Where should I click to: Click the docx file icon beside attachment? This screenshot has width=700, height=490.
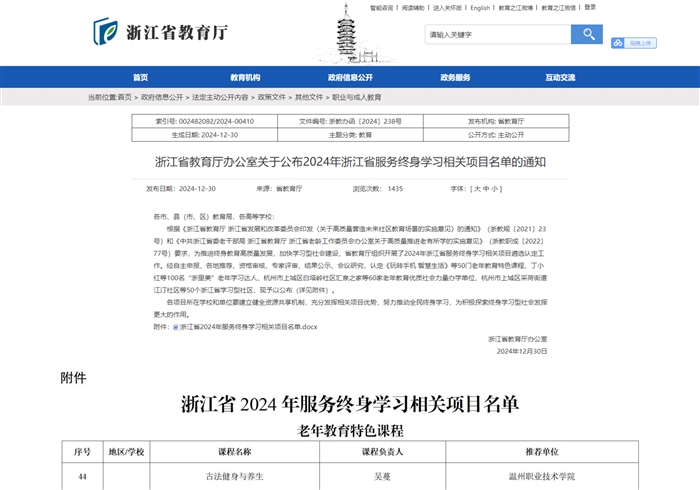176,327
